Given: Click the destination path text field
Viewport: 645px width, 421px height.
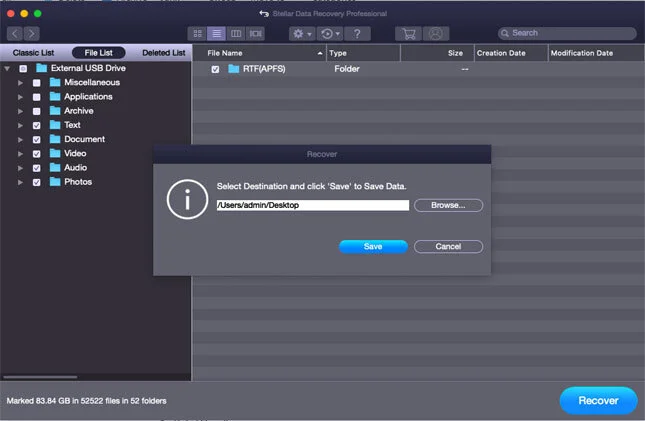Looking at the screenshot, I should click(312, 205).
